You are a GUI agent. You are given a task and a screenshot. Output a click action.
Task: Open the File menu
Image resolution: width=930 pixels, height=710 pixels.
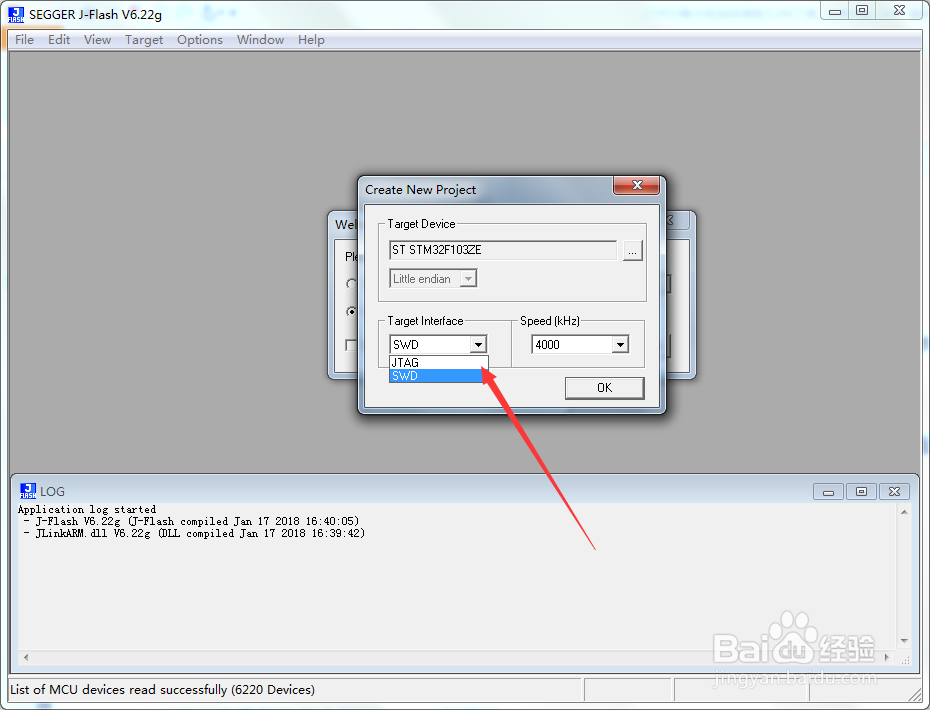(x=24, y=40)
